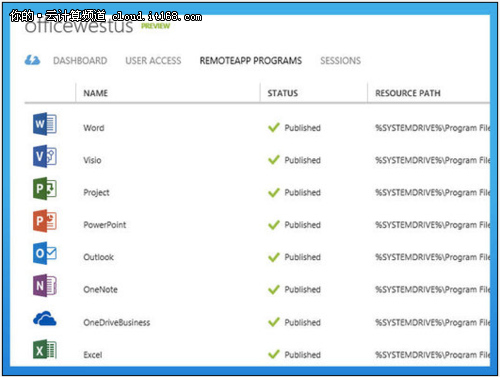Viewport: 500px width, 377px height.
Task: Switch to the USER ACCESS tab
Action: click(153, 61)
